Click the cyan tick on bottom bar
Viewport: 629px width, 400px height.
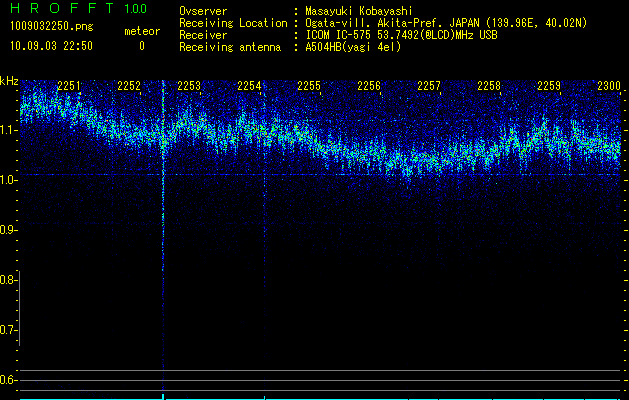click(x=162, y=396)
